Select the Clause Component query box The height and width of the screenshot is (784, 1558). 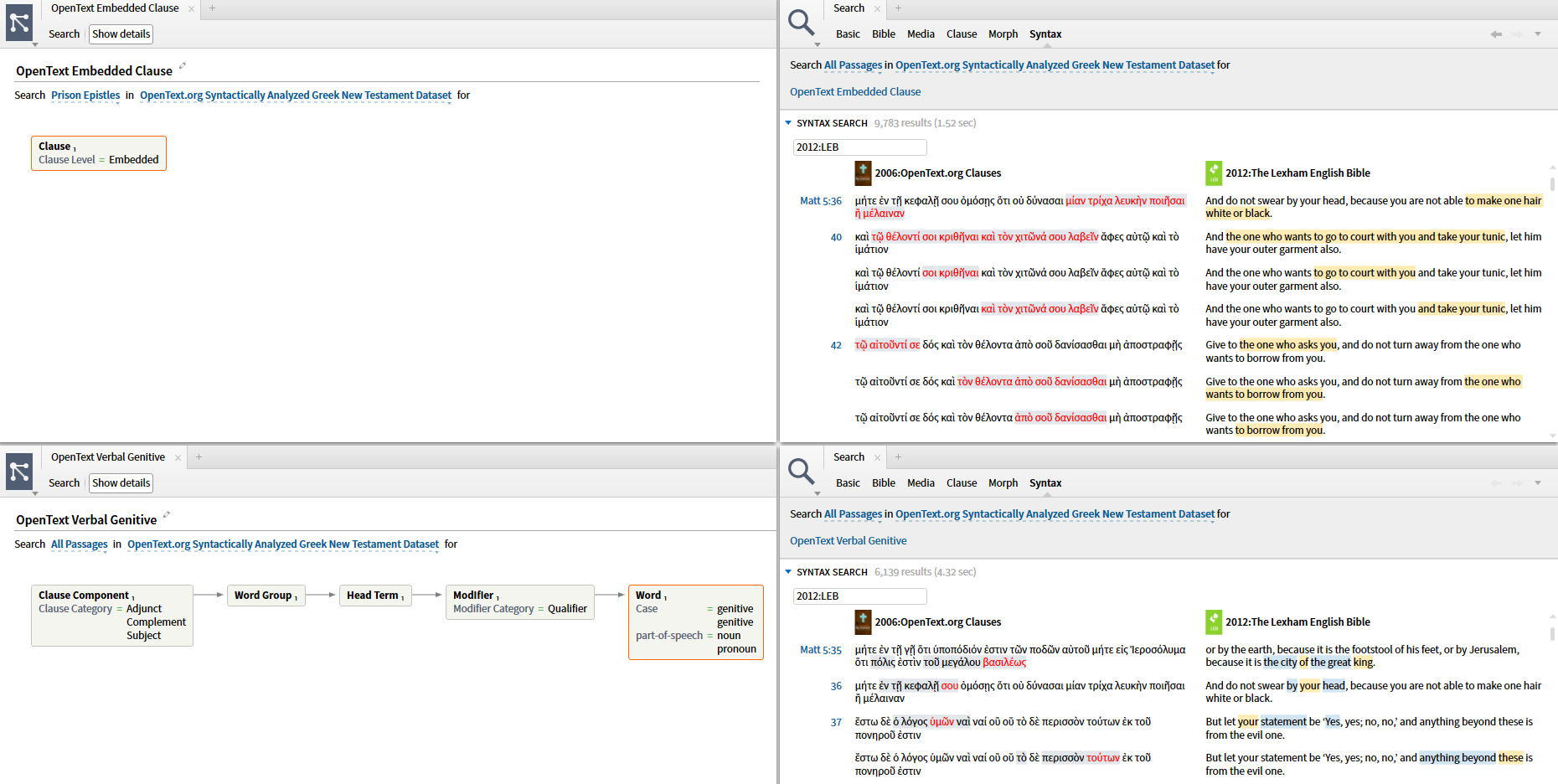112,616
